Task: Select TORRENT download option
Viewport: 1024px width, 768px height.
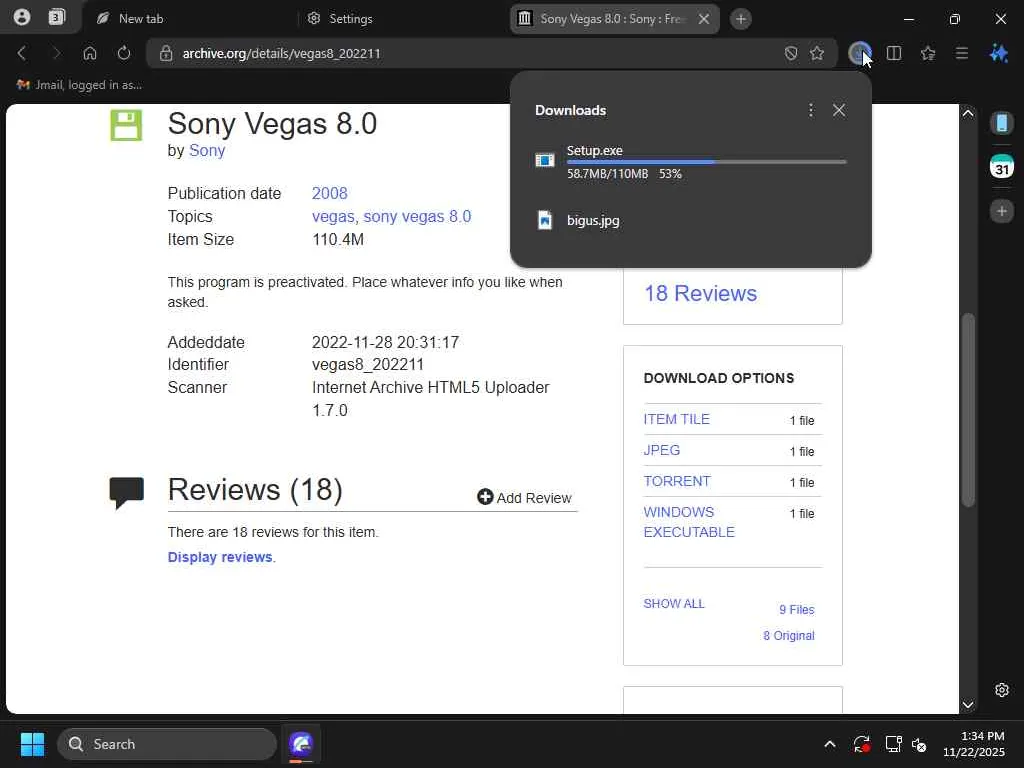Action: point(677,481)
